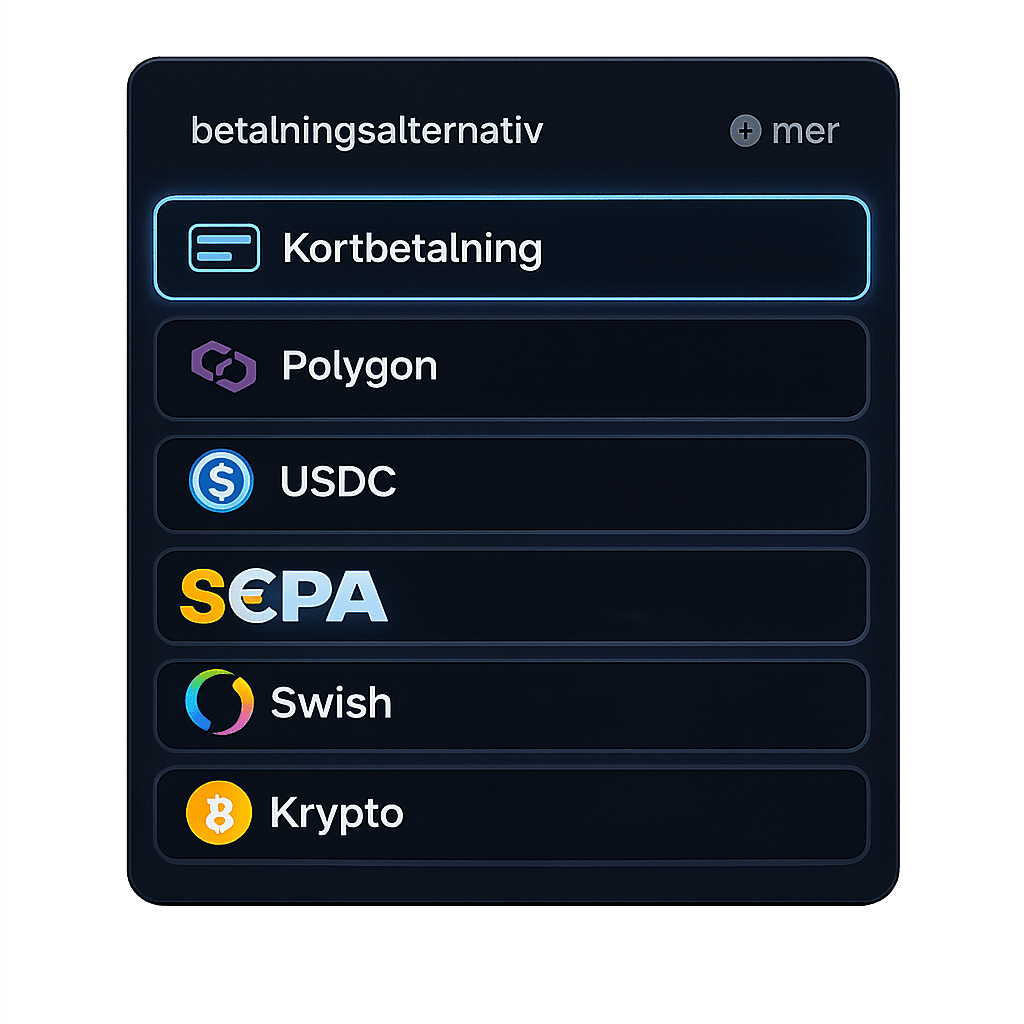This screenshot has width=1024, height=1024.
Task: Click the betalningsalternativ header title
Action: [x=366, y=131]
